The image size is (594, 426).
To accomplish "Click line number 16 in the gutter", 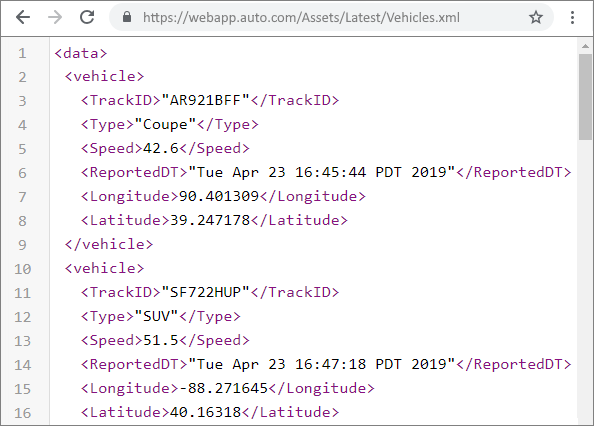I will [x=22, y=413].
